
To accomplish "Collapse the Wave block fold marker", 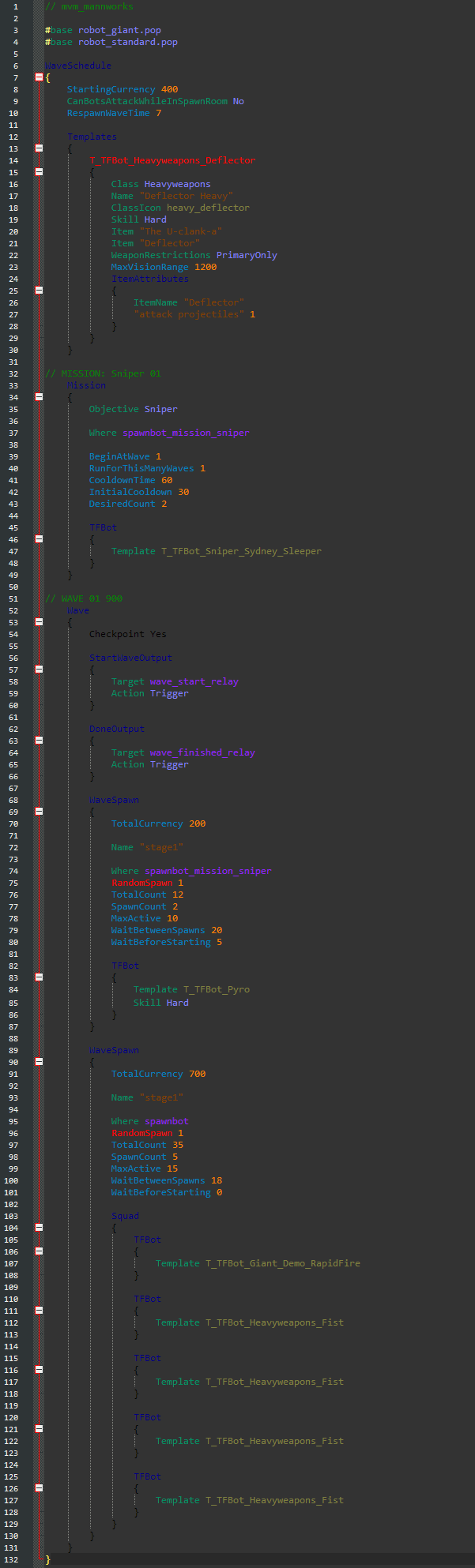I will (x=39, y=622).
